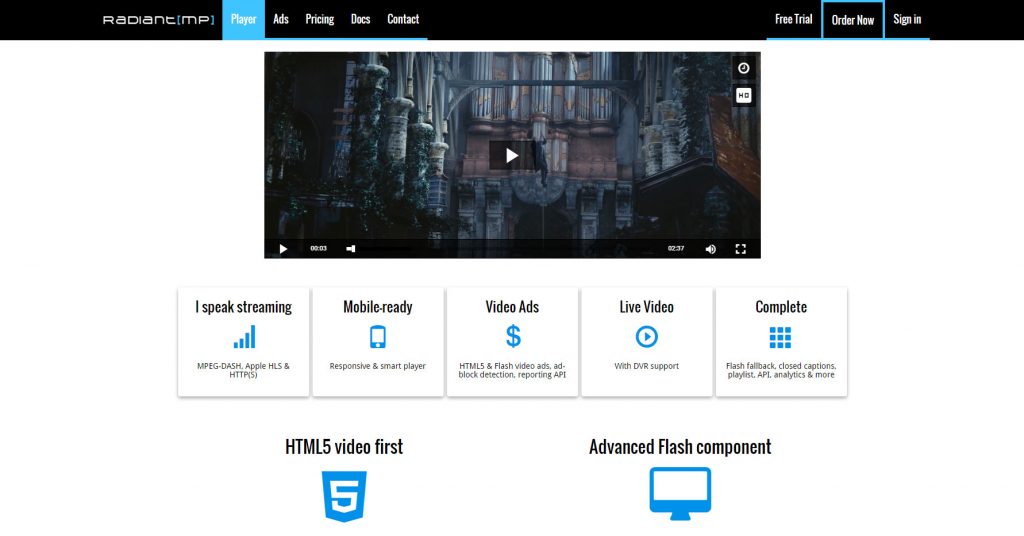Screen dimensions: 1024x536
Task: Click the Mobile-ready heading
Action: coord(378,307)
